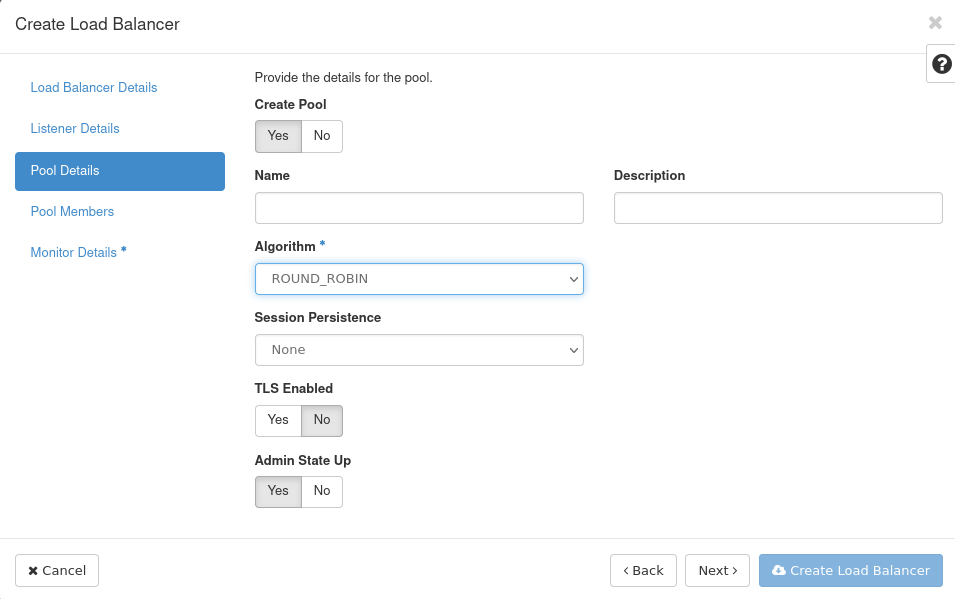Image resolution: width=955 pixels, height=599 pixels.
Task: Click Create Load Balancer button
Action: [851, 570]
